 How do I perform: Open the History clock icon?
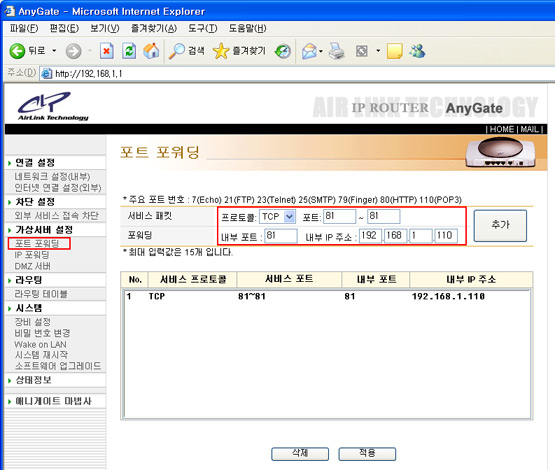click(x=283, y=51)
